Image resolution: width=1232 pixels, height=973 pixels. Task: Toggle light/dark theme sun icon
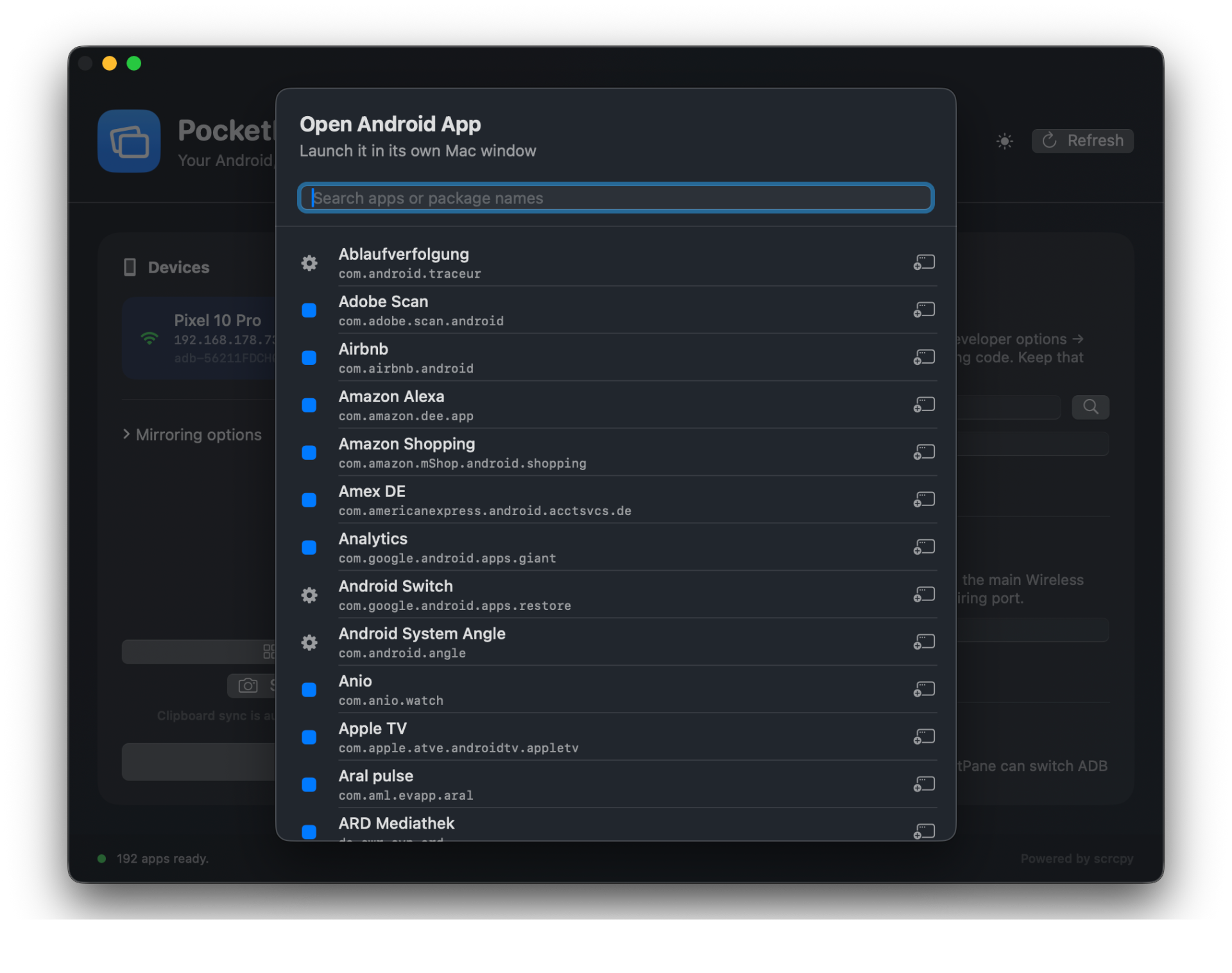click(x=1004, y=141)
